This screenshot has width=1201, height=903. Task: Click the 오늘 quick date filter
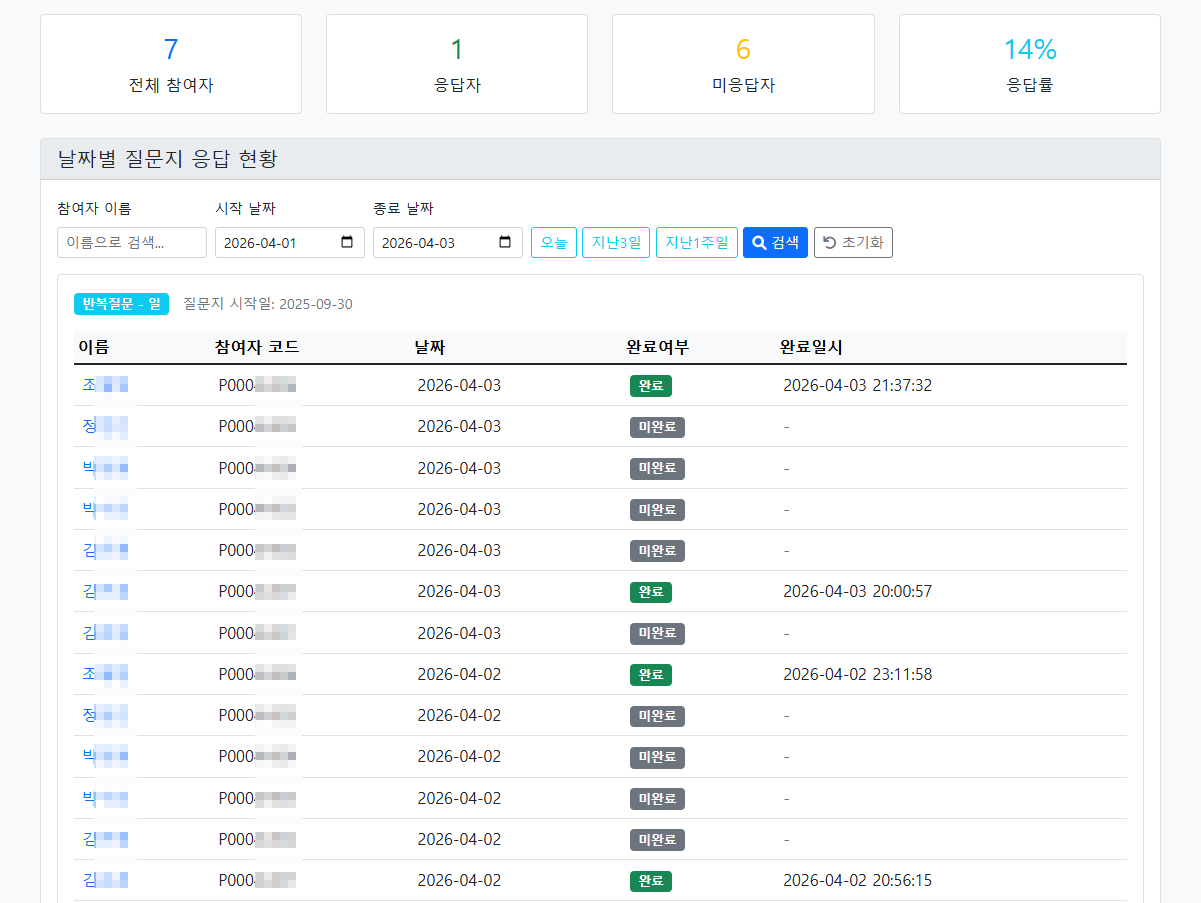coord(554,242)
